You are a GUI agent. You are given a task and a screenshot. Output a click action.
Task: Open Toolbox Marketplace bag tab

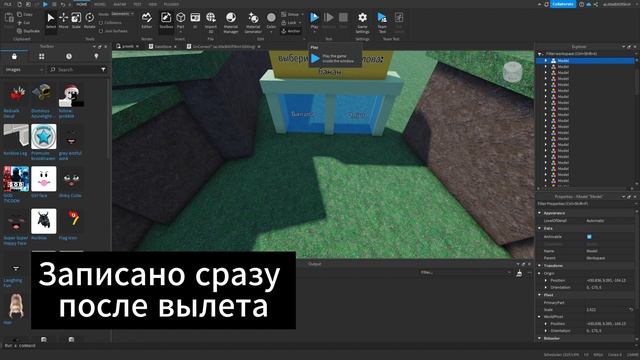click(x=14, y=56)
